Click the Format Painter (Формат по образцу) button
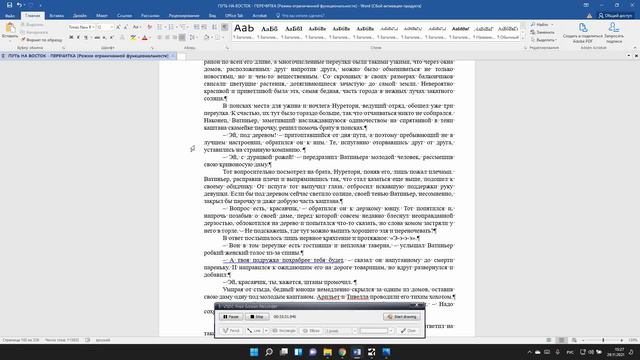Screen dimensions: 640x360 click(x=42, y=40)
